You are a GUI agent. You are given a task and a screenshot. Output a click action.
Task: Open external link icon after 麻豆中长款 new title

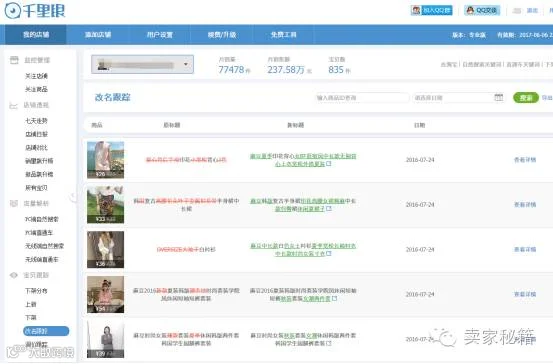[329, 254]
